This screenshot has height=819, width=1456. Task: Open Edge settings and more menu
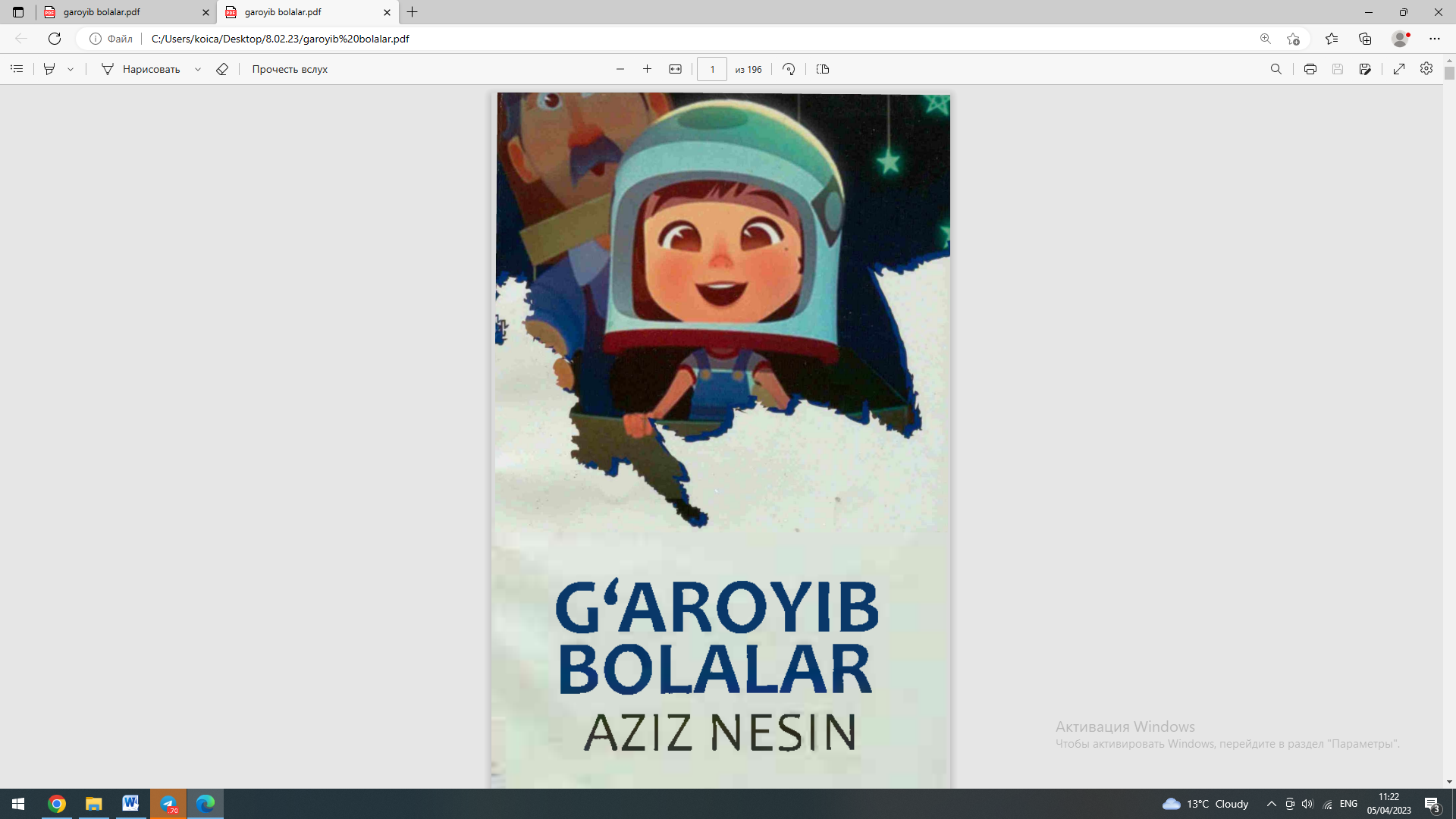pyautogui.click(x=1435, y=39)
